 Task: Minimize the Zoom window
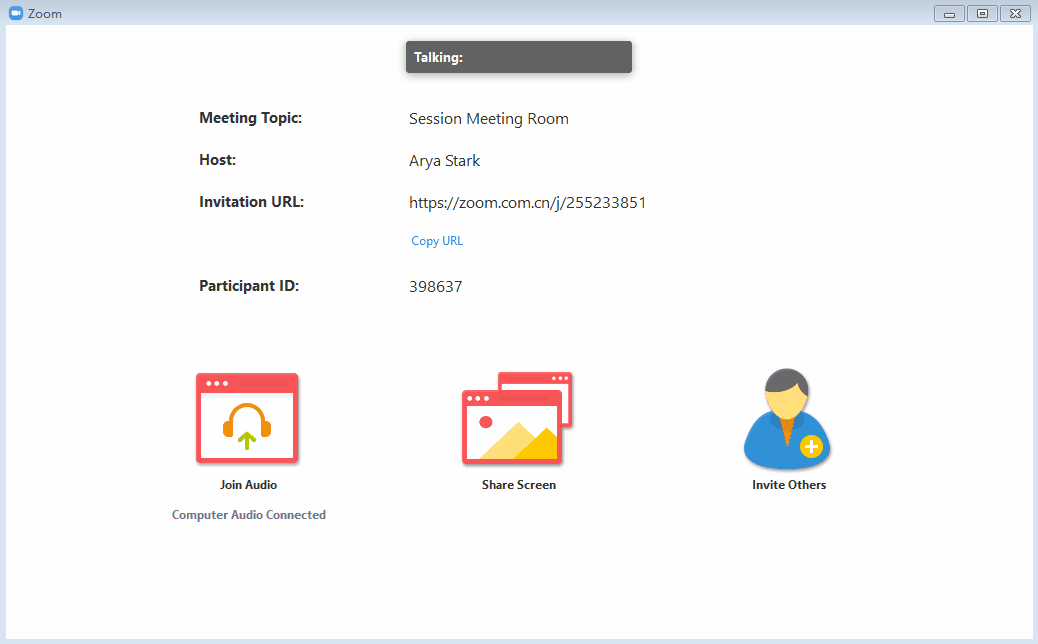(x=949, y=13)
